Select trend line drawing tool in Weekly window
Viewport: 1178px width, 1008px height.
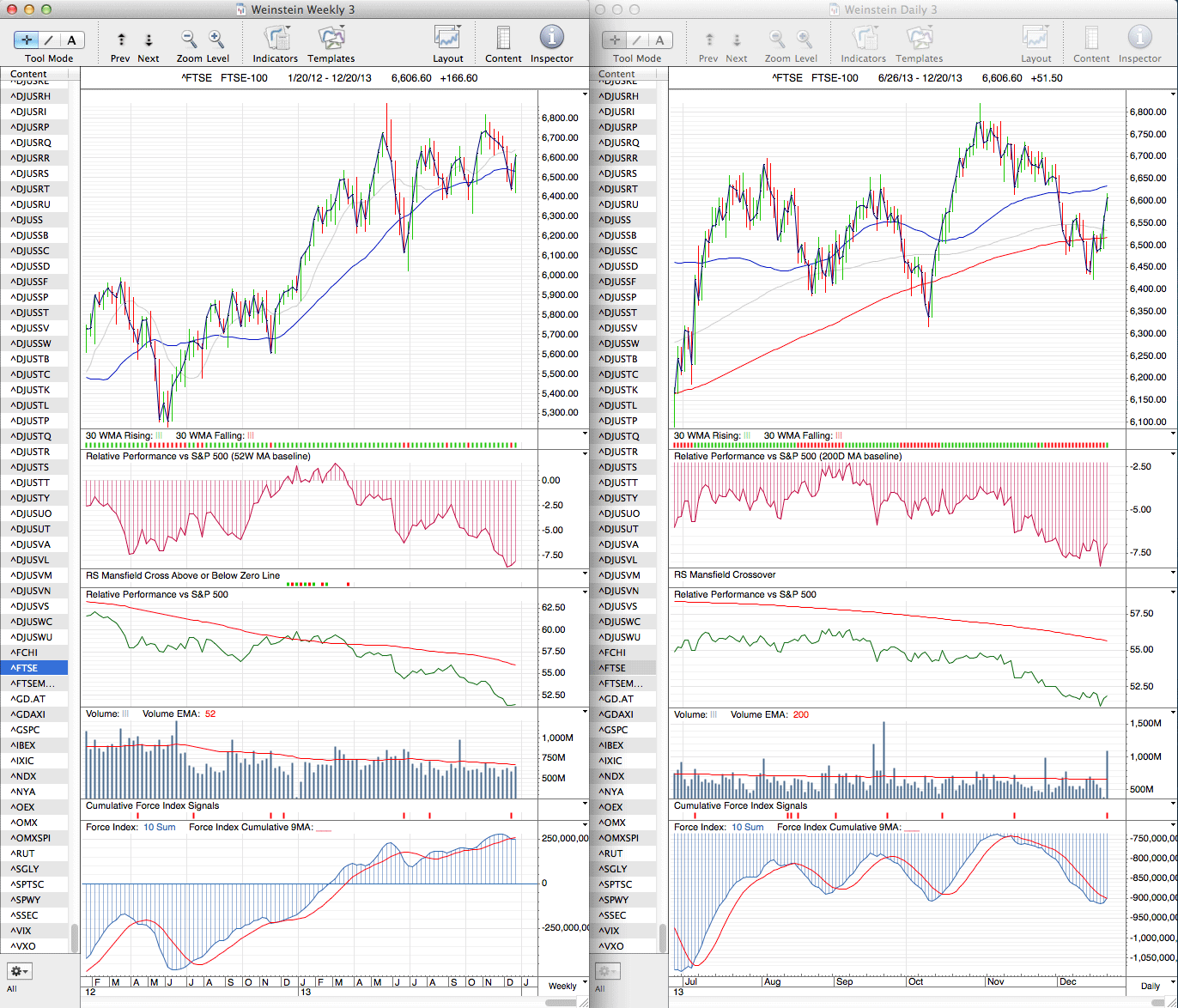[x=49, y=39]
